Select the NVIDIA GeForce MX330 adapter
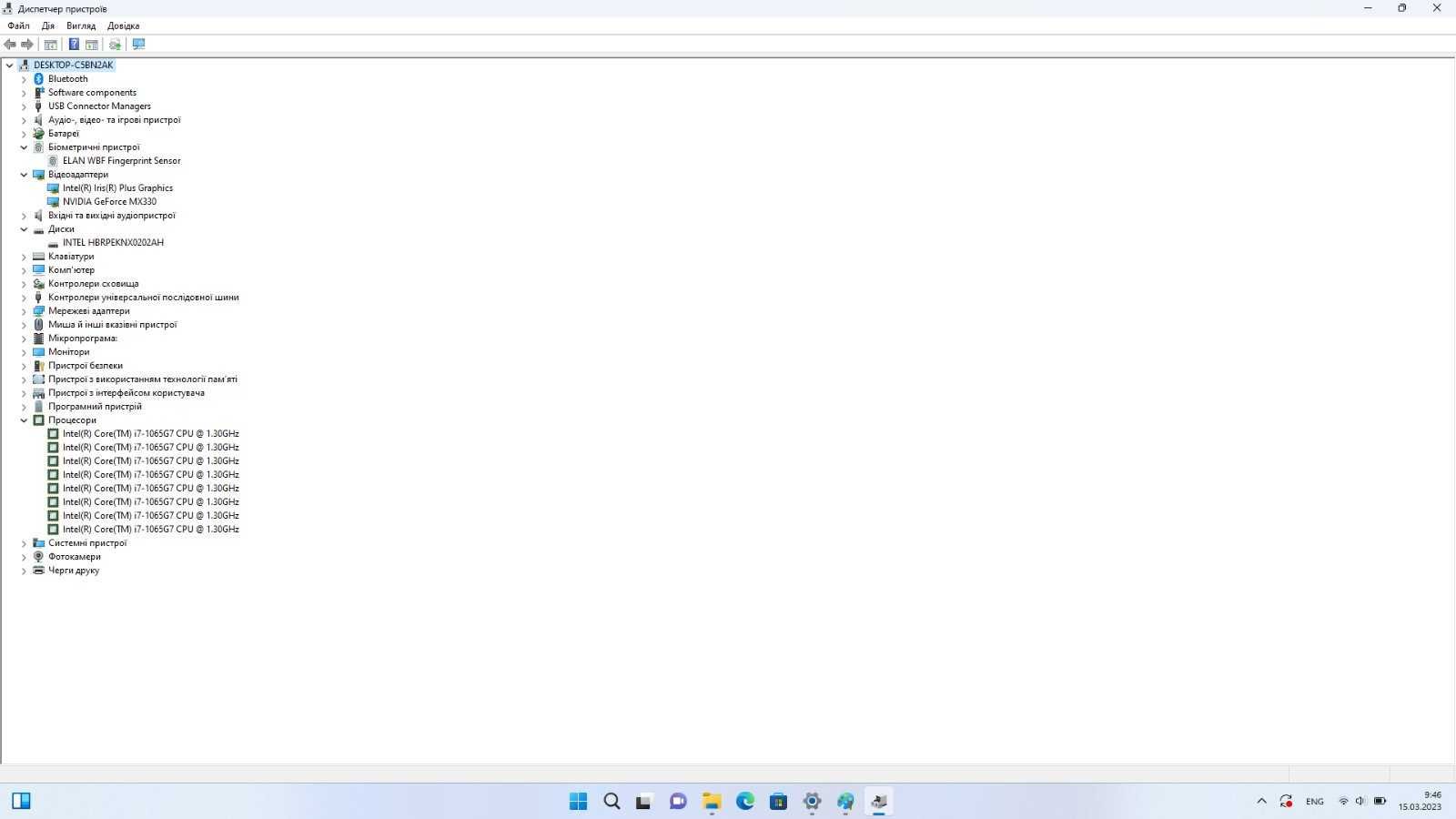 (x=109, y=201)
